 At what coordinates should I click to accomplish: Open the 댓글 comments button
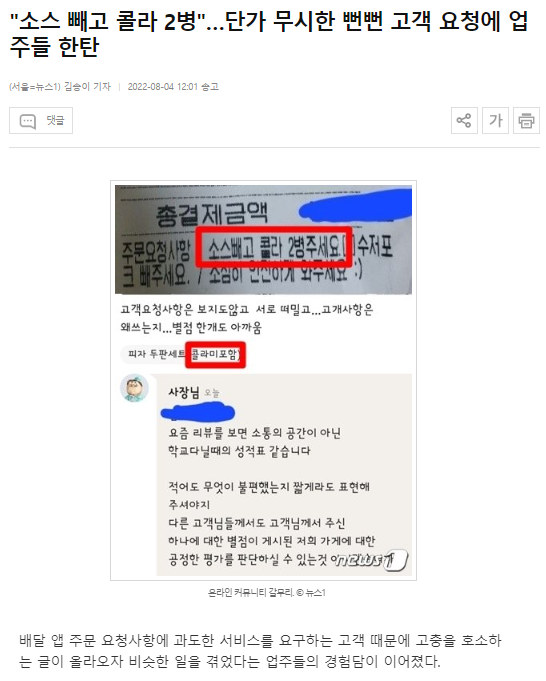(x=41, y=120)
